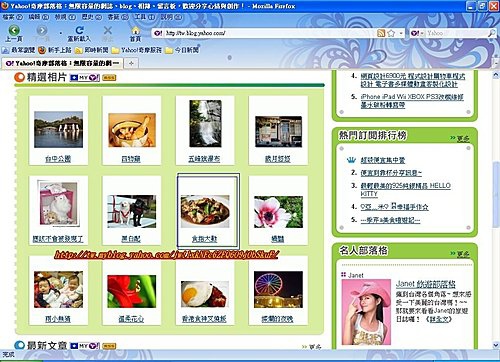Click the crown icon in 熱門訂閱排行榜
The image size is (500, 362).
point(351,160)
